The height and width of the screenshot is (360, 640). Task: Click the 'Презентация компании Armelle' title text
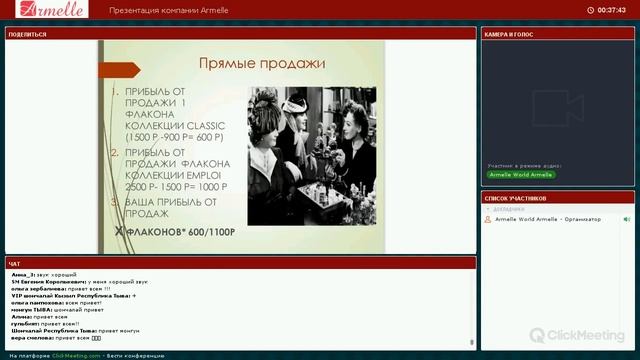point(169,11)
